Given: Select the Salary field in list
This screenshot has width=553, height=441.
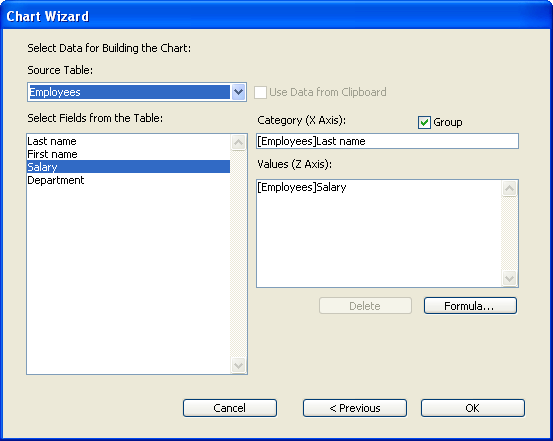Looking at the screenshot, I should pos(128,167).
